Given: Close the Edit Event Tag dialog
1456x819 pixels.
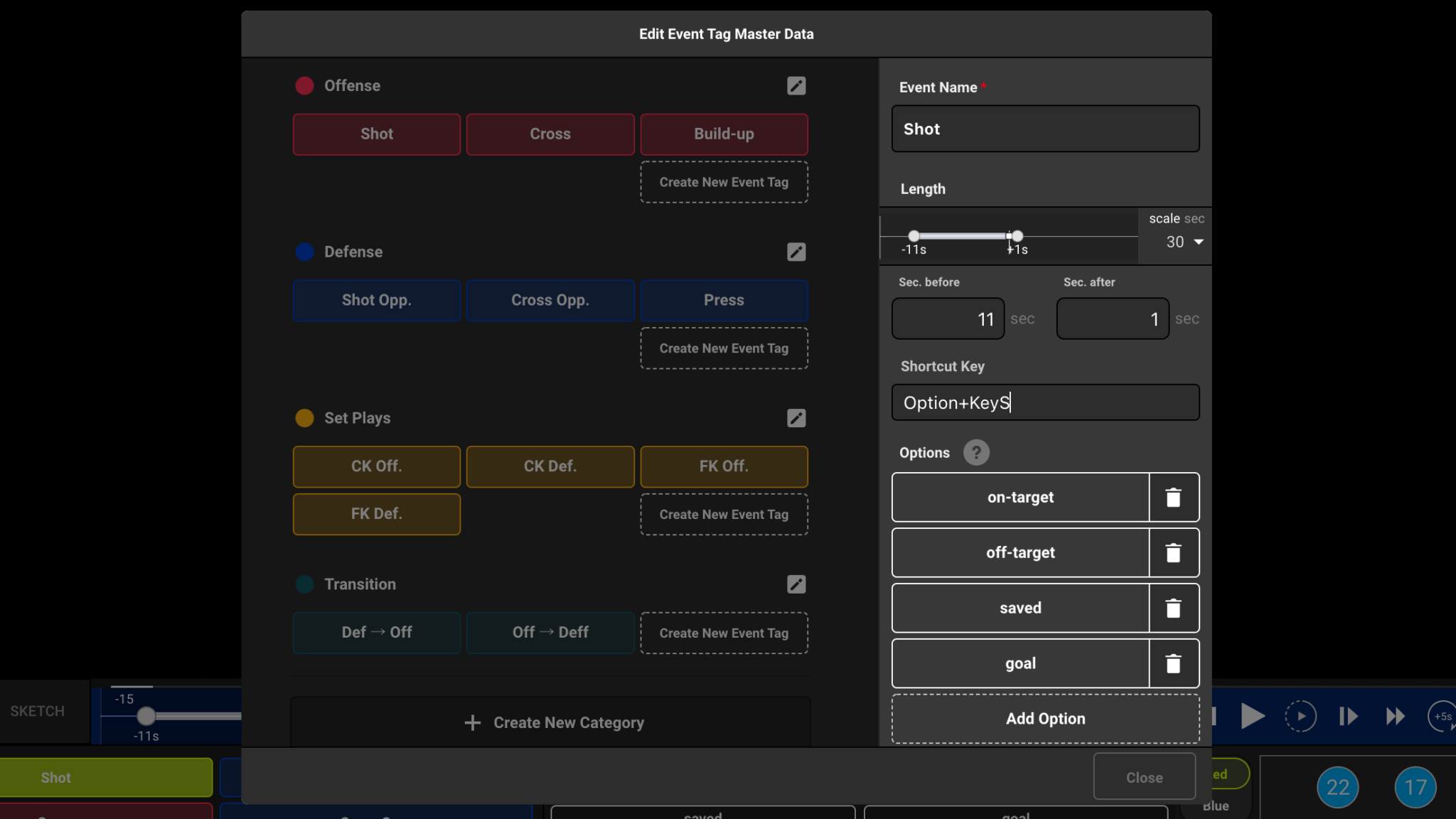Looking at the screenshot, I should pyautogui.click(x=1144, y=776).
